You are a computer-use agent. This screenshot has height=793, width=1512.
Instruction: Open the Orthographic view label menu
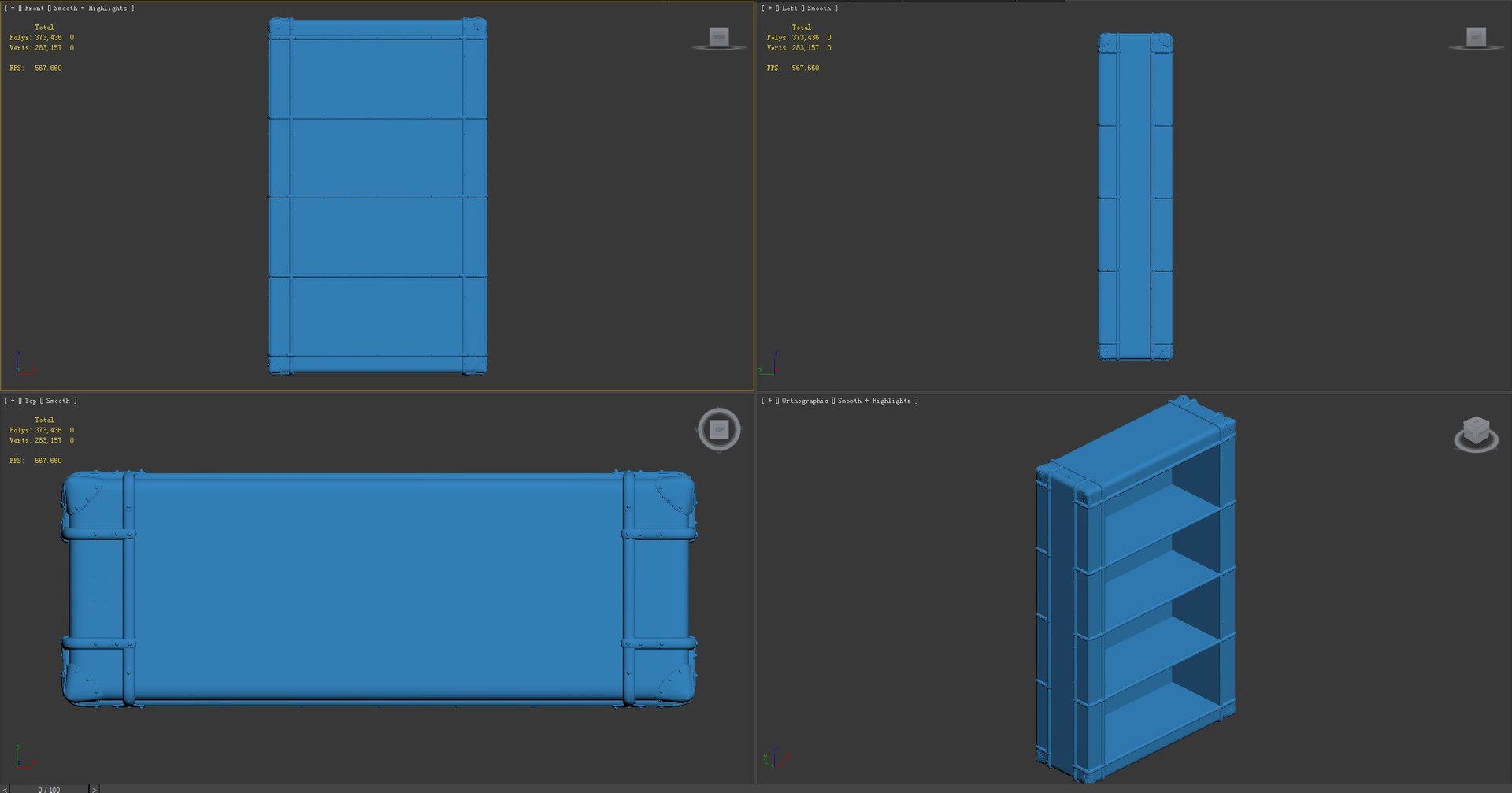click(805, 401)
